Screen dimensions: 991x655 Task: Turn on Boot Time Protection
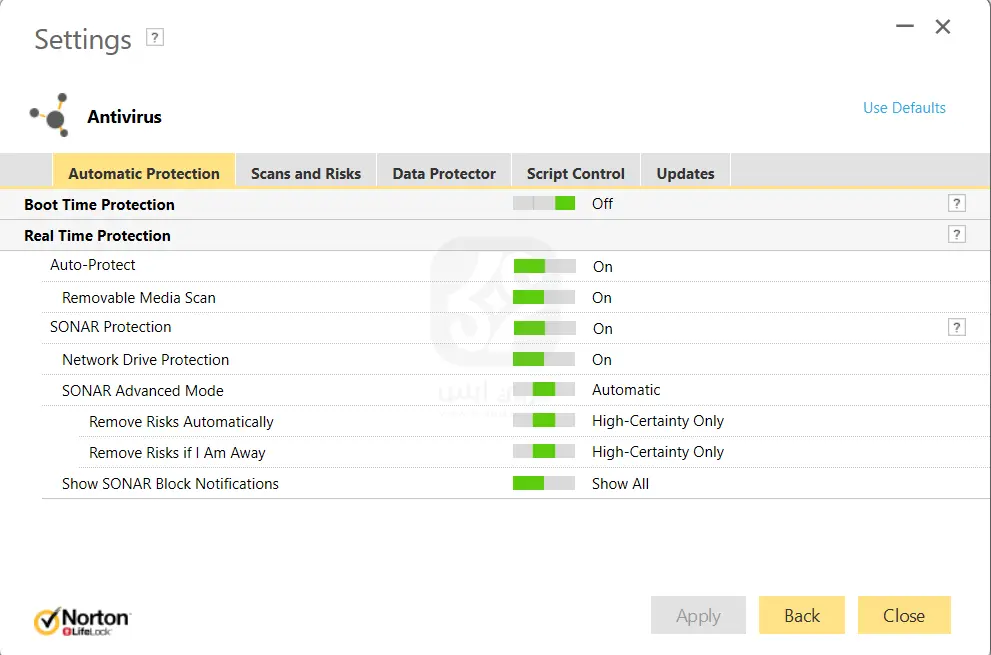point(543,203)
